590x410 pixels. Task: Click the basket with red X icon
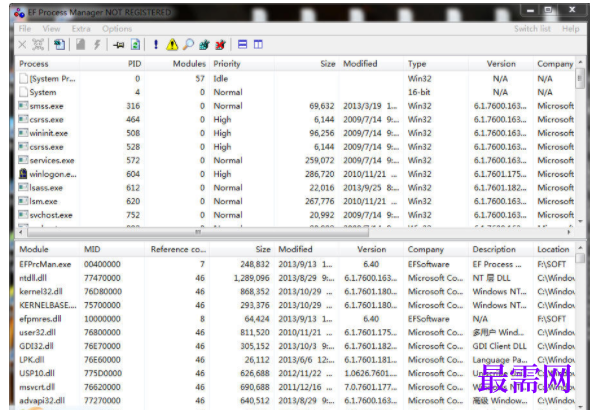220,45
